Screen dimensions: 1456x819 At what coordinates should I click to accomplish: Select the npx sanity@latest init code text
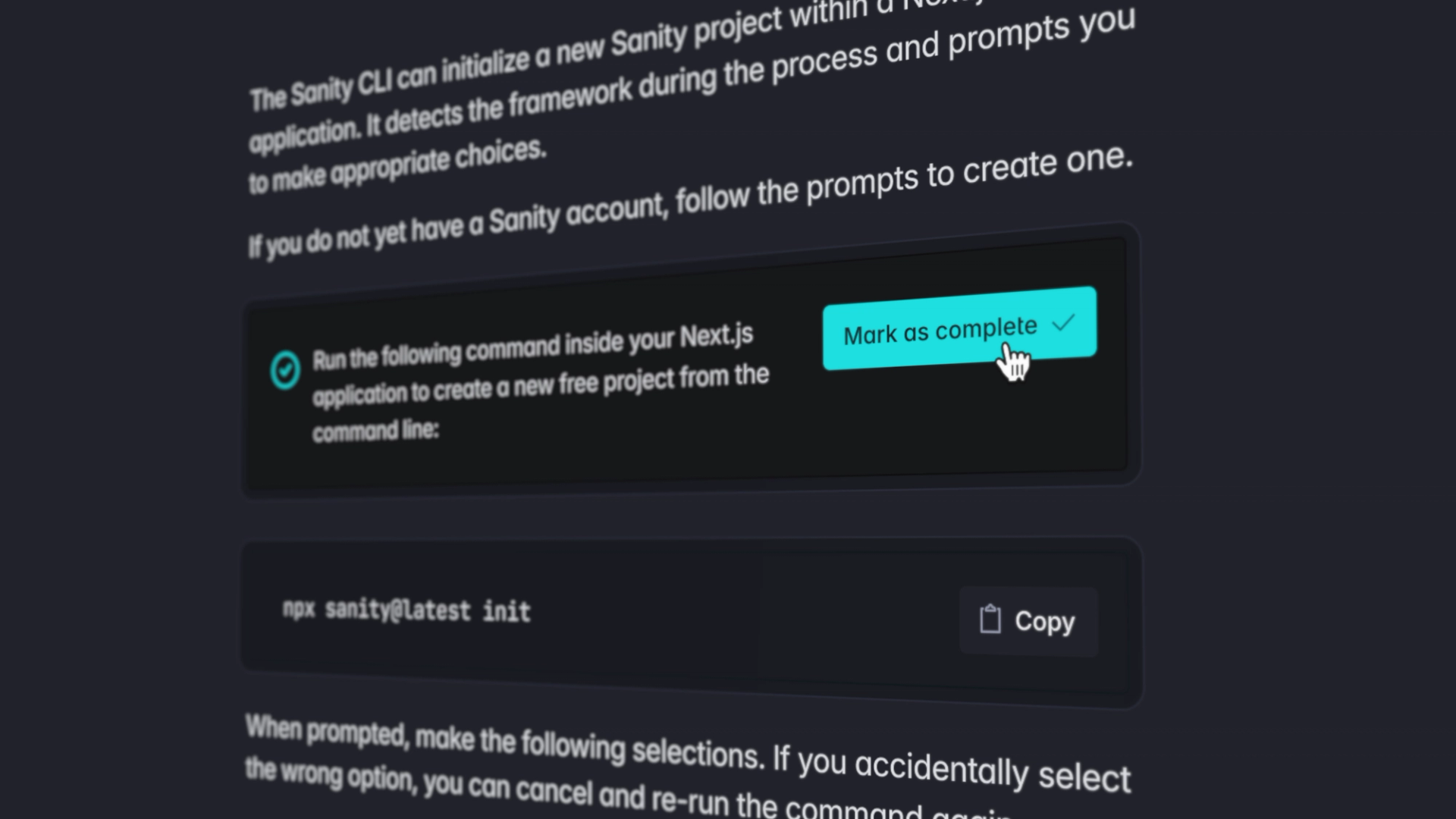click(406, 610)
